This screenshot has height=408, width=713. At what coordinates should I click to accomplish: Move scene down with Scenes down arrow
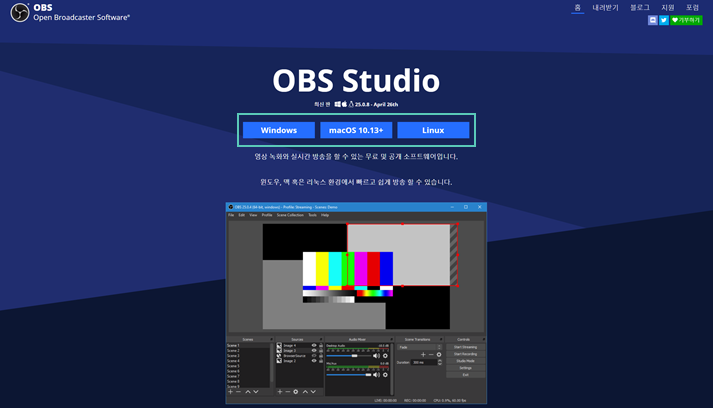pos(256,392)
